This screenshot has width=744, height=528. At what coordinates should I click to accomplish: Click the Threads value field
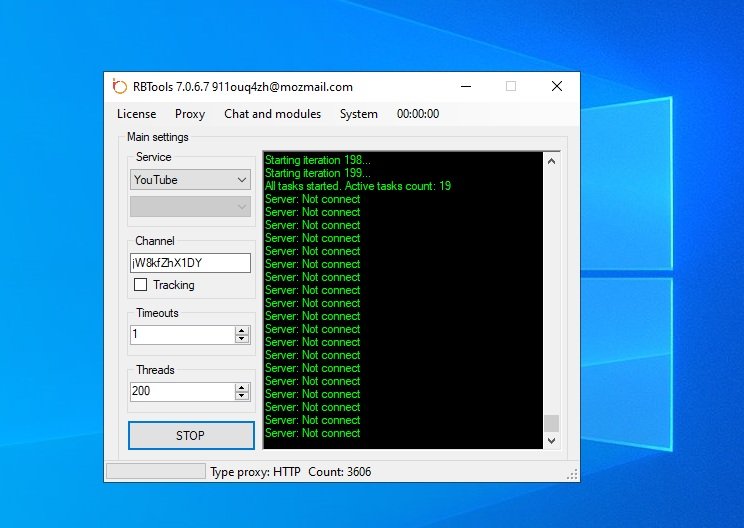pyautogui.click(x=182, y=391)
